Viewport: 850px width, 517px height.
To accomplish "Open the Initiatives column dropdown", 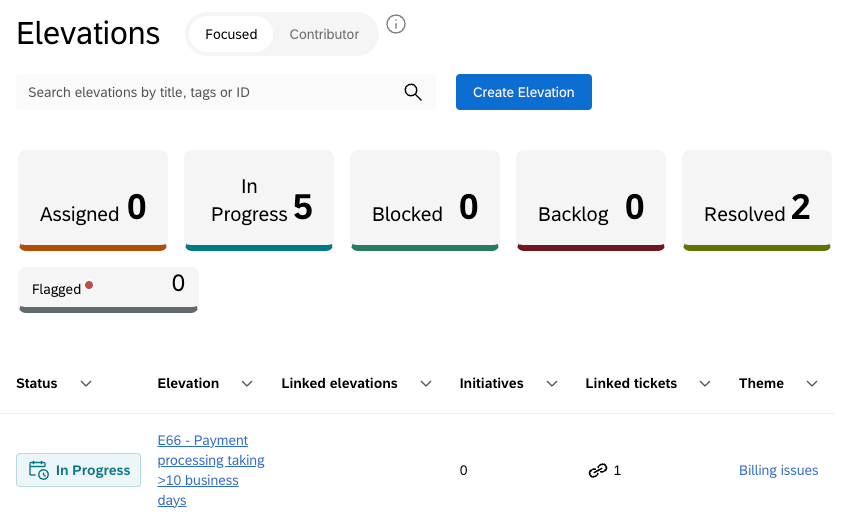I will (552, 384).
